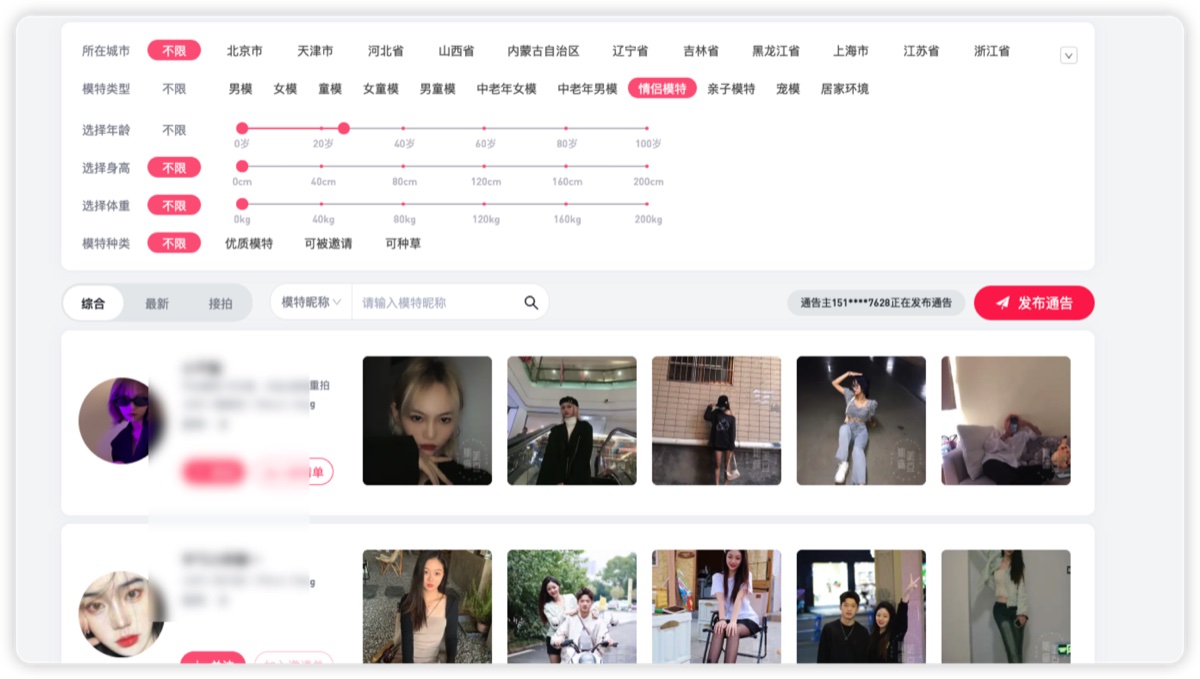
Task: Click the 通告主 posting notification banner
Action: [876, 303]
